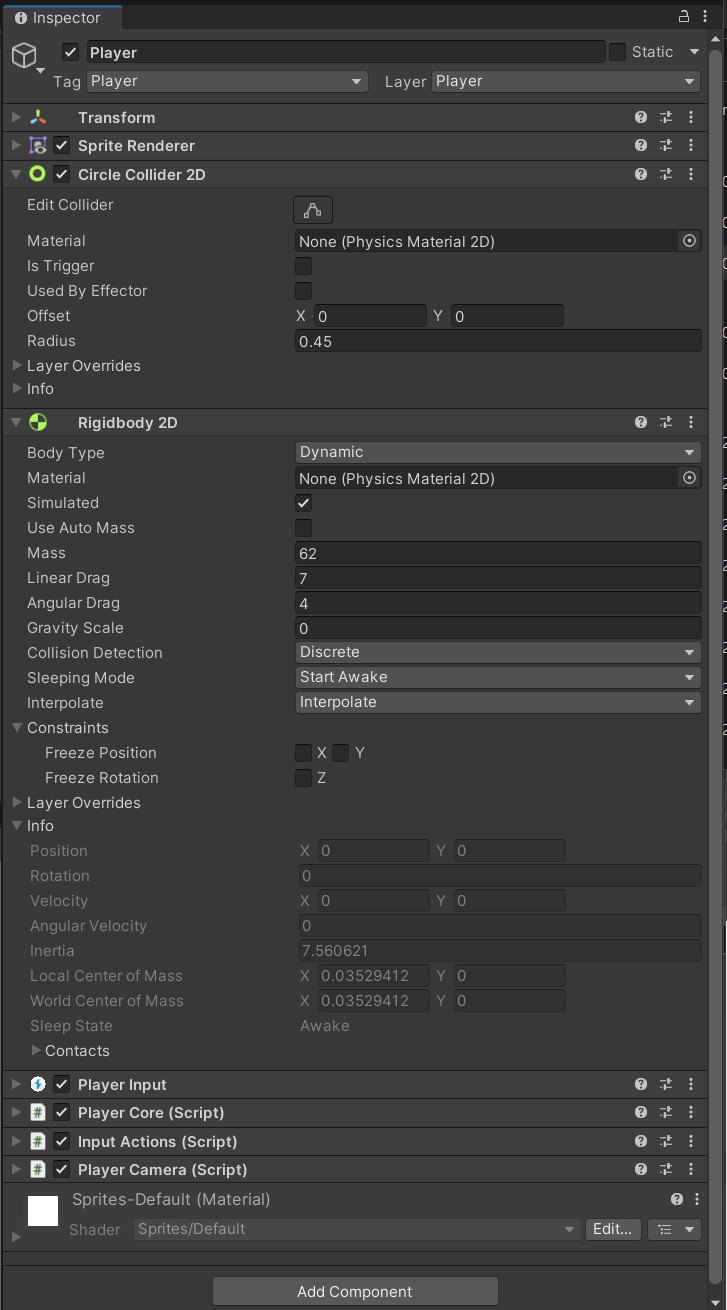The image size is (727, 1310).
Task: Click the white material preview swatch
Action: coord(42,1210)
